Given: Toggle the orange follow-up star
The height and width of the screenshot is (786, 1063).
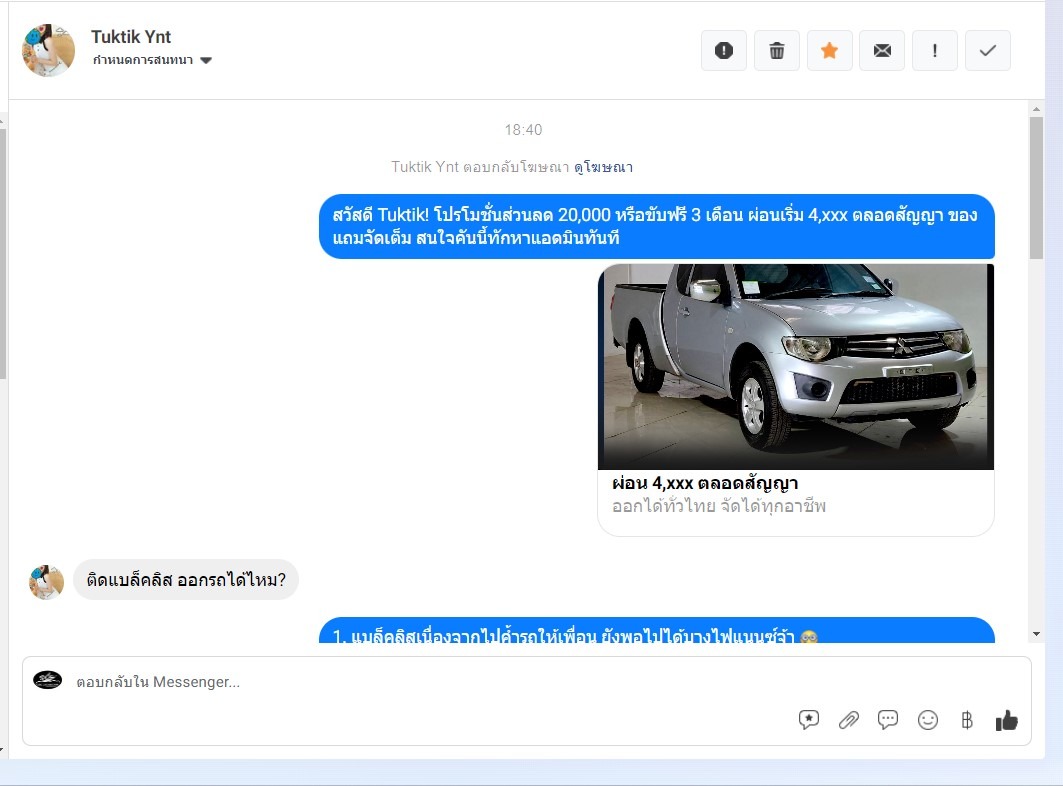Looking at the screenshot, I should click(829, 51).
